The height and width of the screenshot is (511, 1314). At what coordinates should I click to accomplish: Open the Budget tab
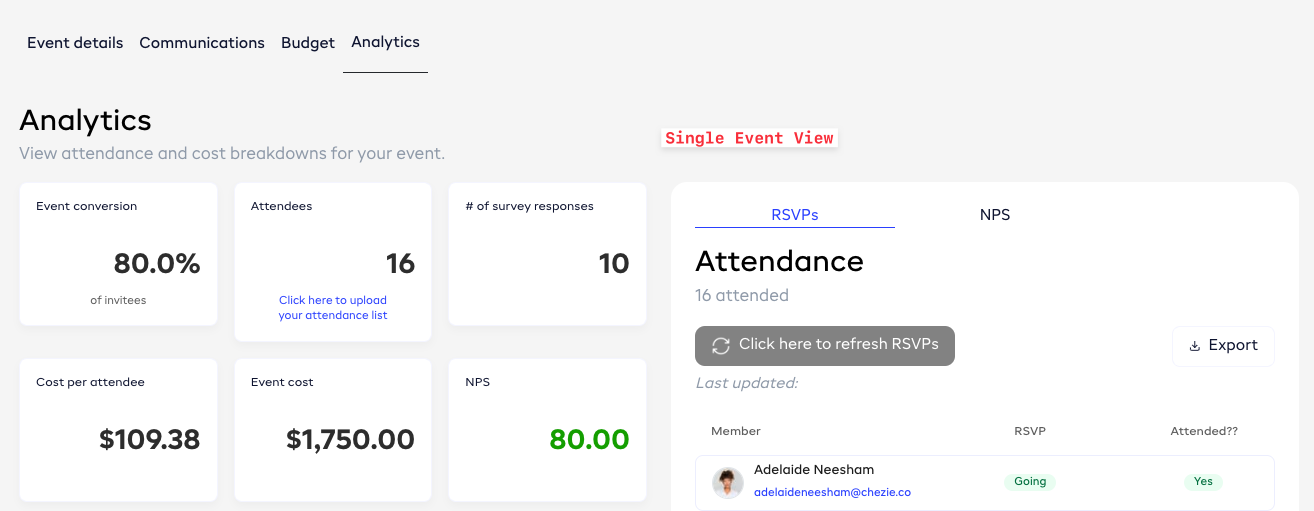[x=308, y=43]
